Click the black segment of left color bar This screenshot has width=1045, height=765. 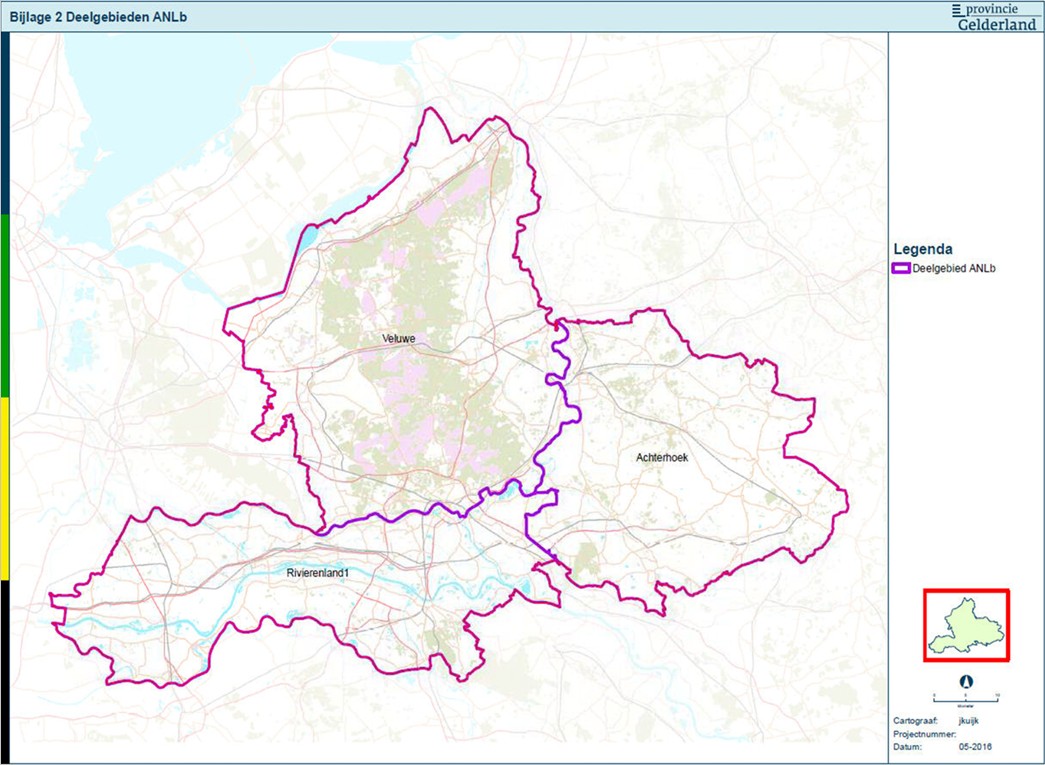5,670
